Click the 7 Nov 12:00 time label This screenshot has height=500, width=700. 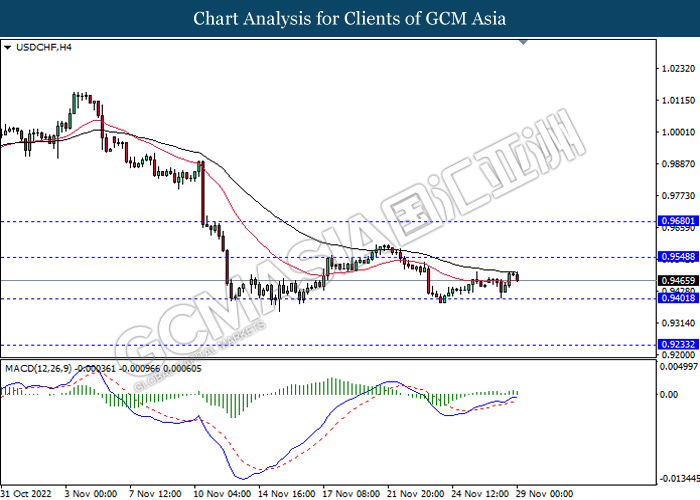[x=155, y=494]
